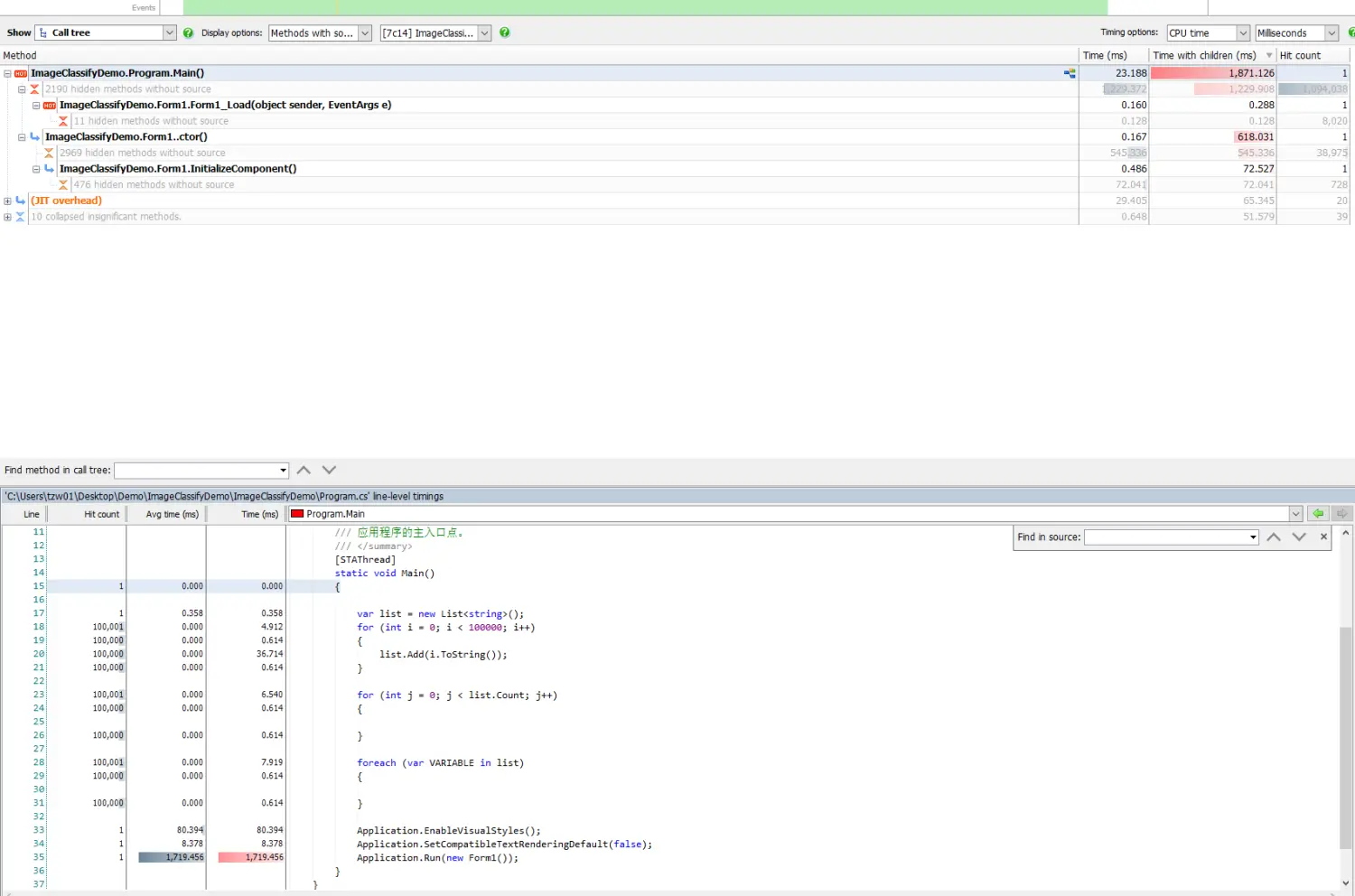Collapse the InitializeComponent() tree node
The width and height of the screenshot is (1355, 896).
[x=36, y=169]
